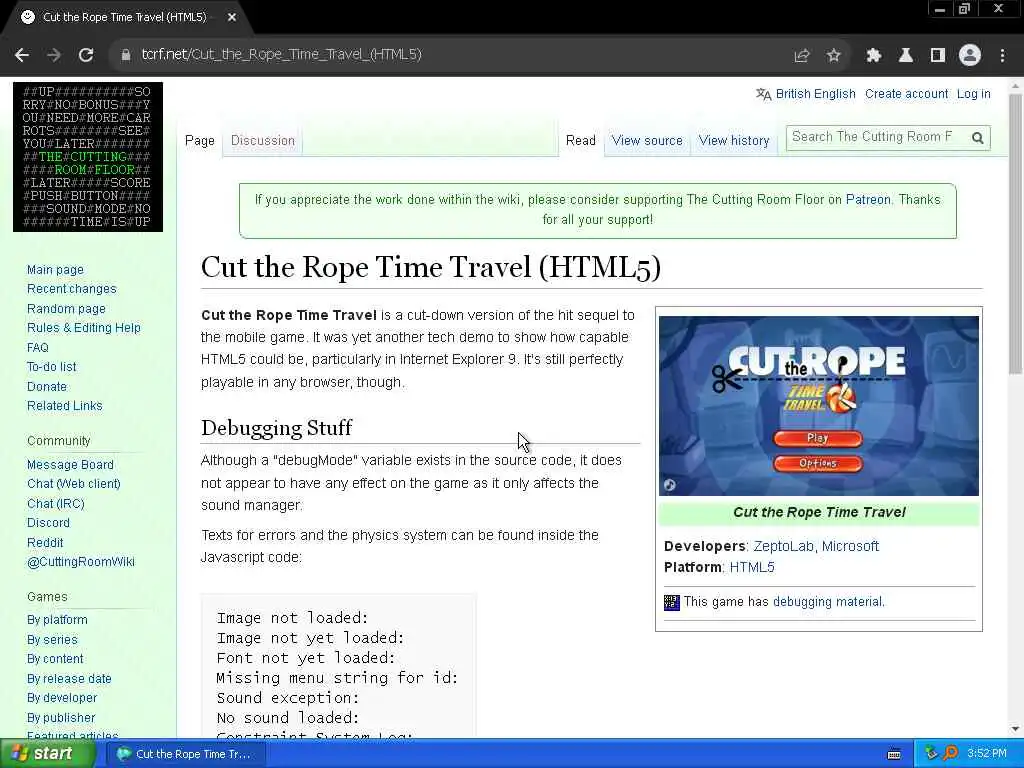Viewport: 1024px width, 768px height.
Task: Open Rules & Editing Help link
Action: pyautogui.click(x=84, y=328)
